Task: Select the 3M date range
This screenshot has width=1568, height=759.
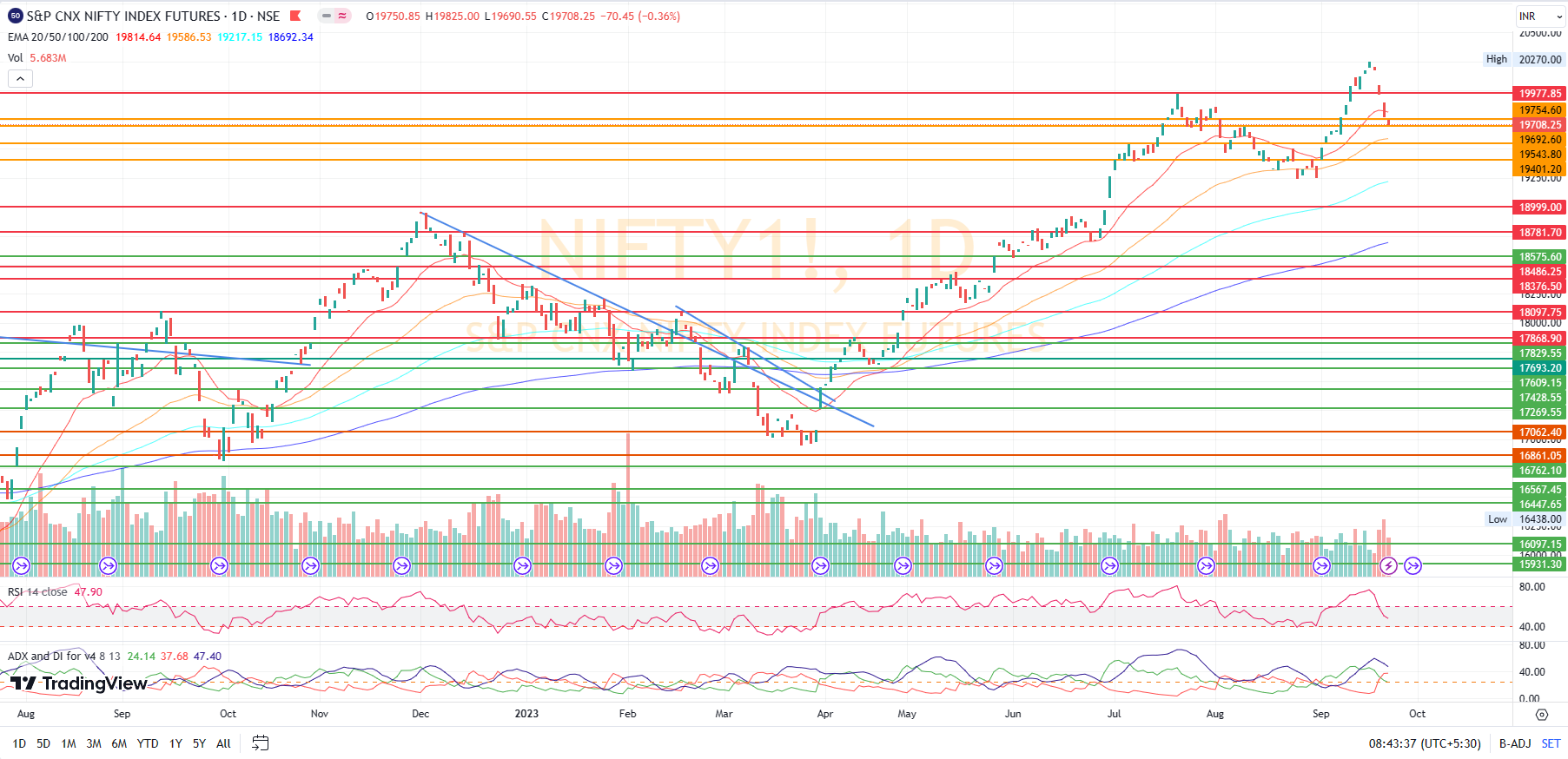Action: 94,743
